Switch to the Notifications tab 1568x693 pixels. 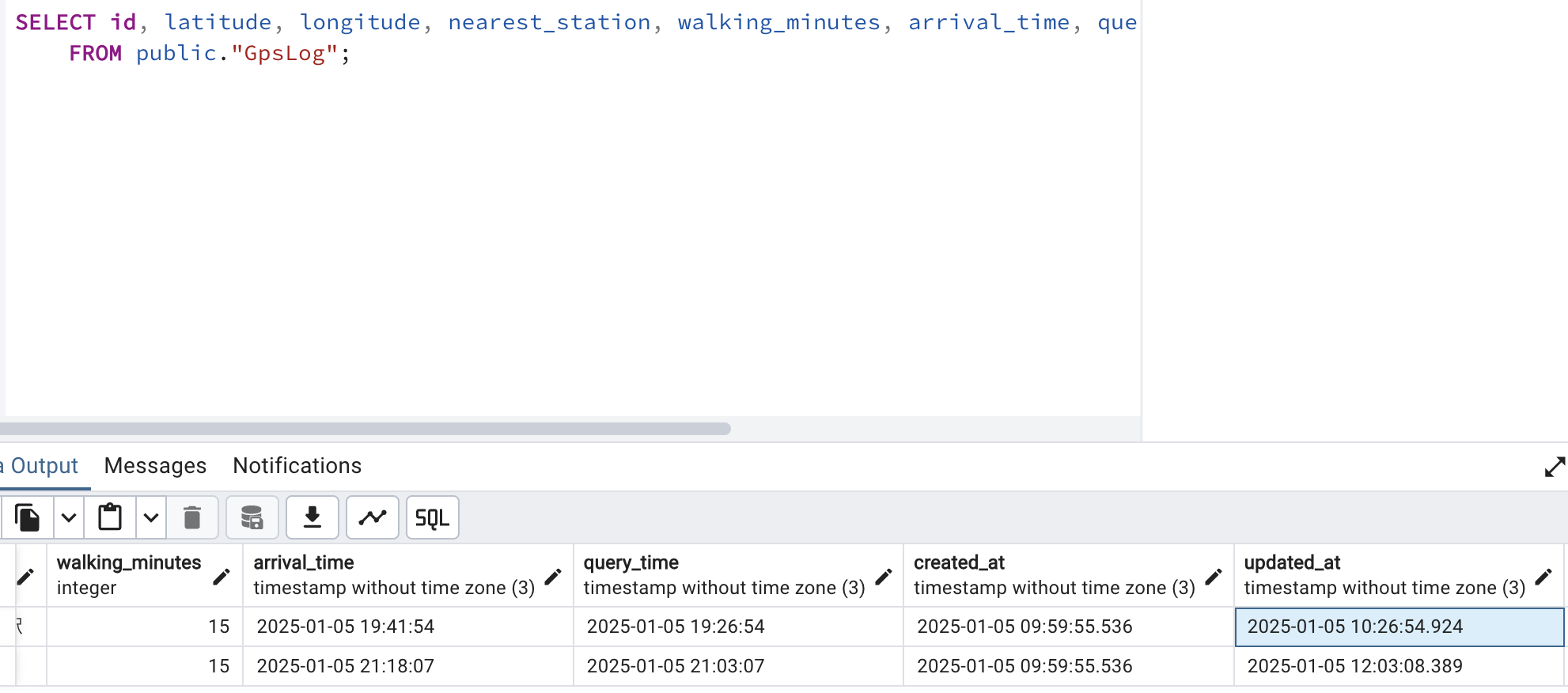coord(297,466)
